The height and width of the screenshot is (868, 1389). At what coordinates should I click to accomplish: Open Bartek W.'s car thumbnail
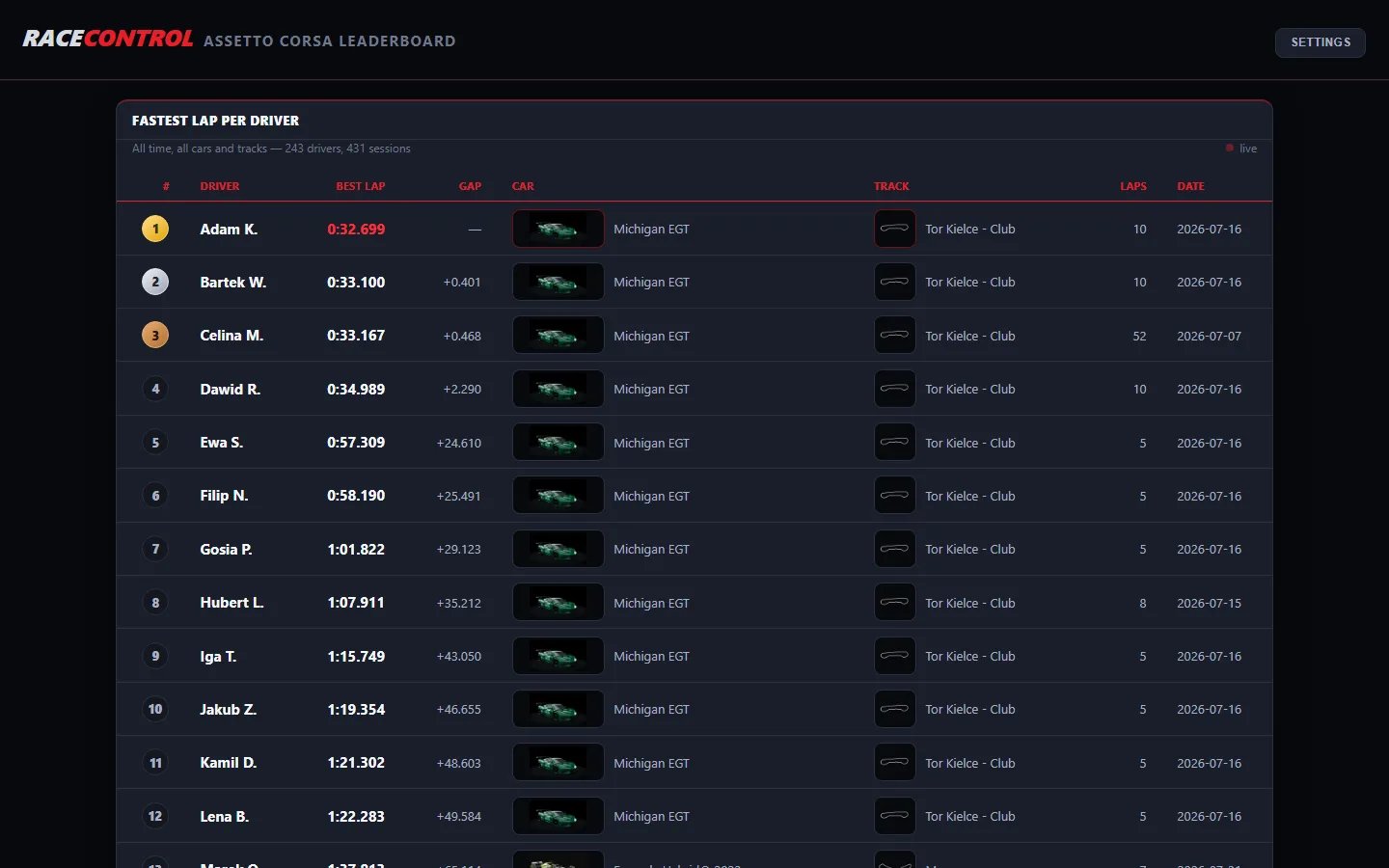[558, 282]
